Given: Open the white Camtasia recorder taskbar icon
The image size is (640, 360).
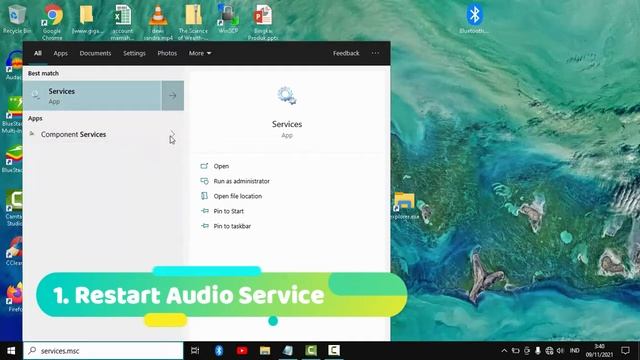Looking at the screenshot, I should 334,351.
